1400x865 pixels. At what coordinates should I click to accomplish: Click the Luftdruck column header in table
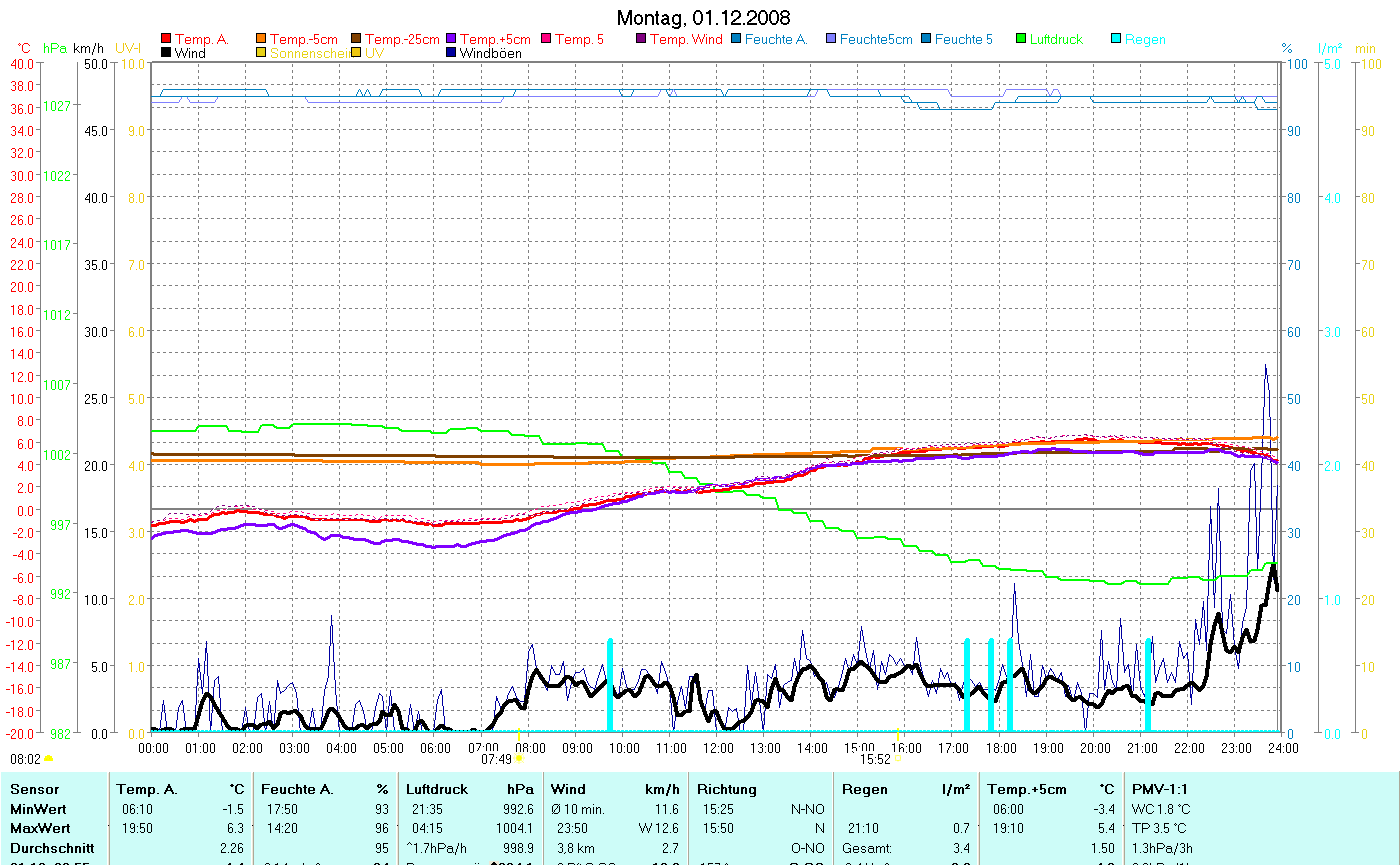pyautogui.click(x=437, y=789)
